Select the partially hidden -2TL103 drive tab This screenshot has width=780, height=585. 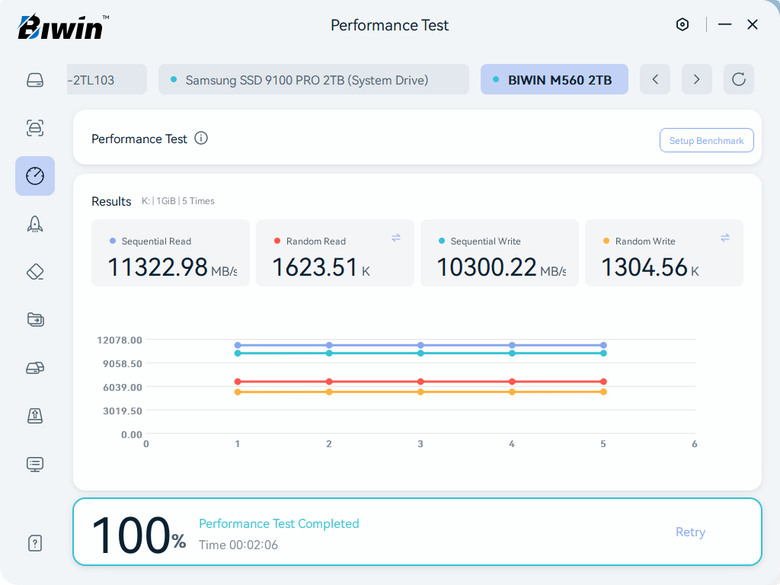[x=107, y=79]
